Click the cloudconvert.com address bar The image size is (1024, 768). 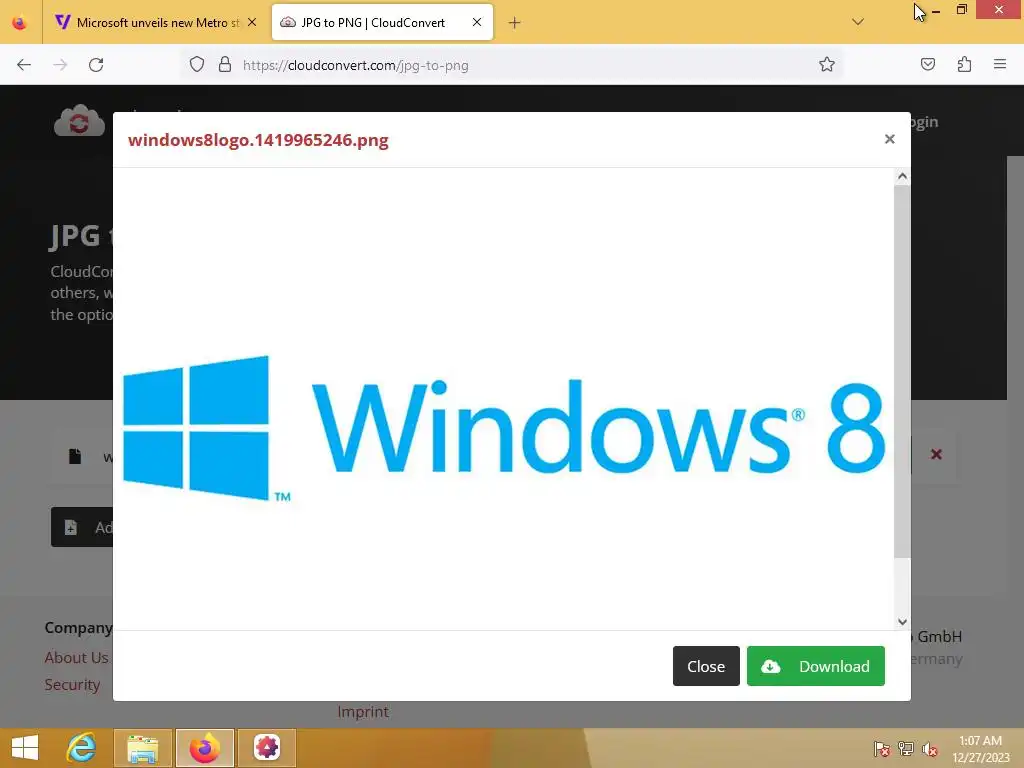pos(513,65)
